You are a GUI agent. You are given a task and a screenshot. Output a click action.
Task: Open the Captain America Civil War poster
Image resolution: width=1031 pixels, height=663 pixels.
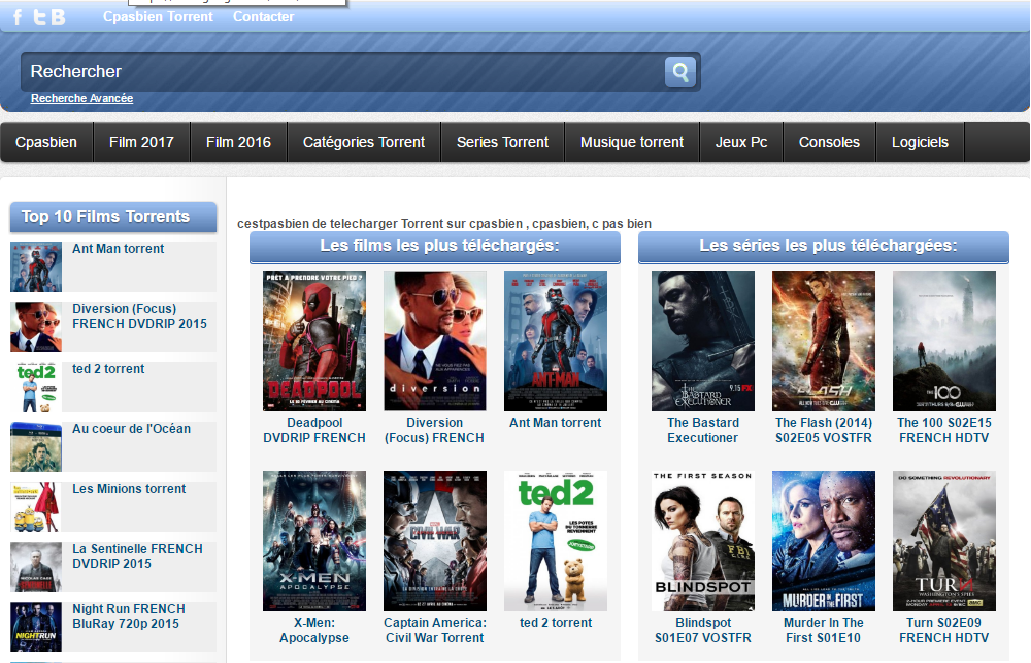[x=435, y=540]
